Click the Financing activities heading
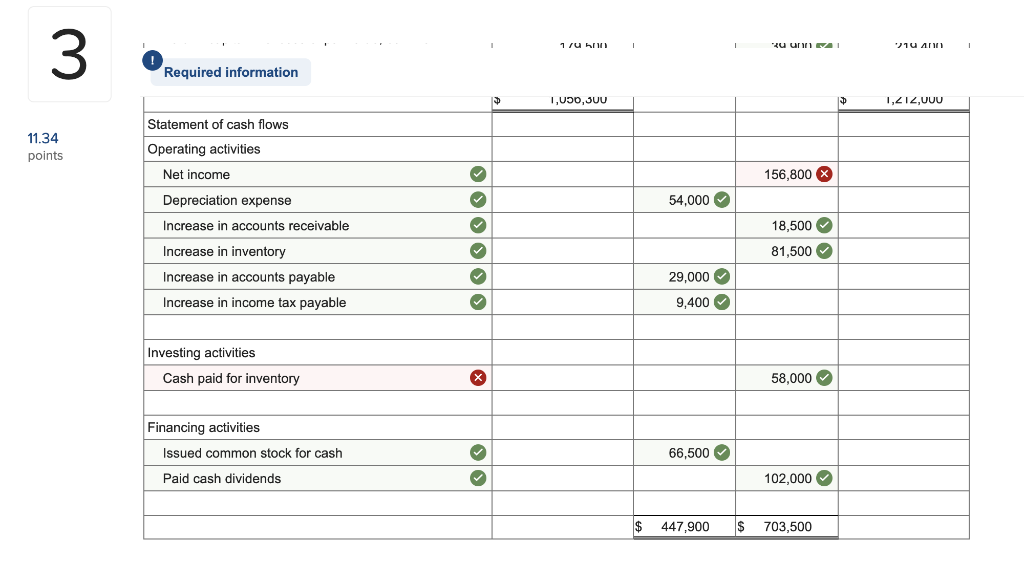This screenshot has height=561, width=1024. (203, 427)
